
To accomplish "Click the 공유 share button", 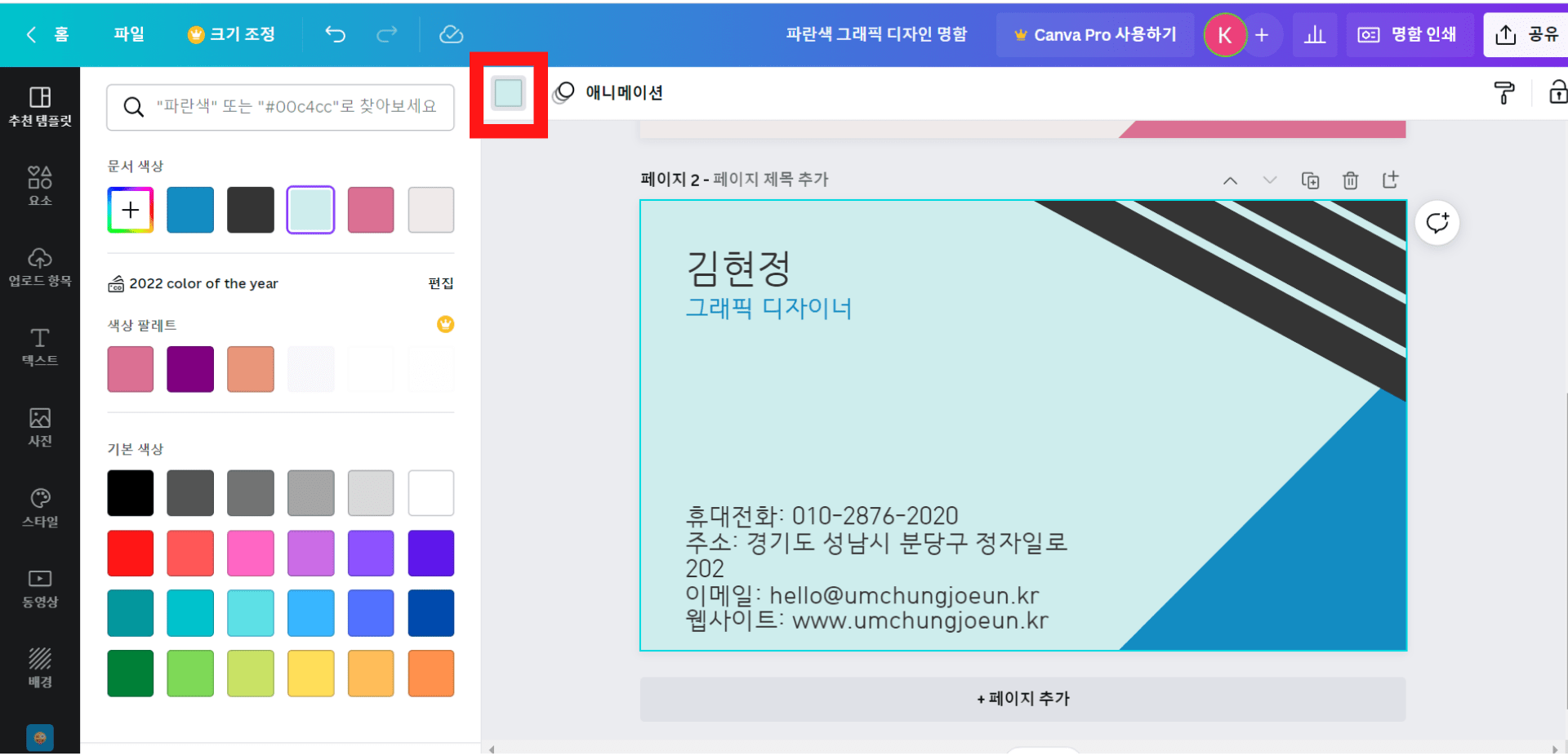I will [1526, 34].
